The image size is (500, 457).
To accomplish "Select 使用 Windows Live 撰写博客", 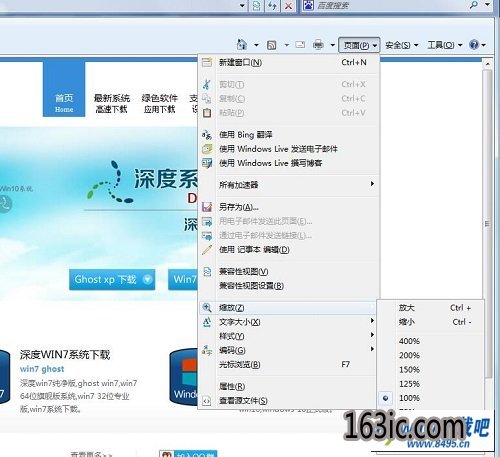I will 289,163.
